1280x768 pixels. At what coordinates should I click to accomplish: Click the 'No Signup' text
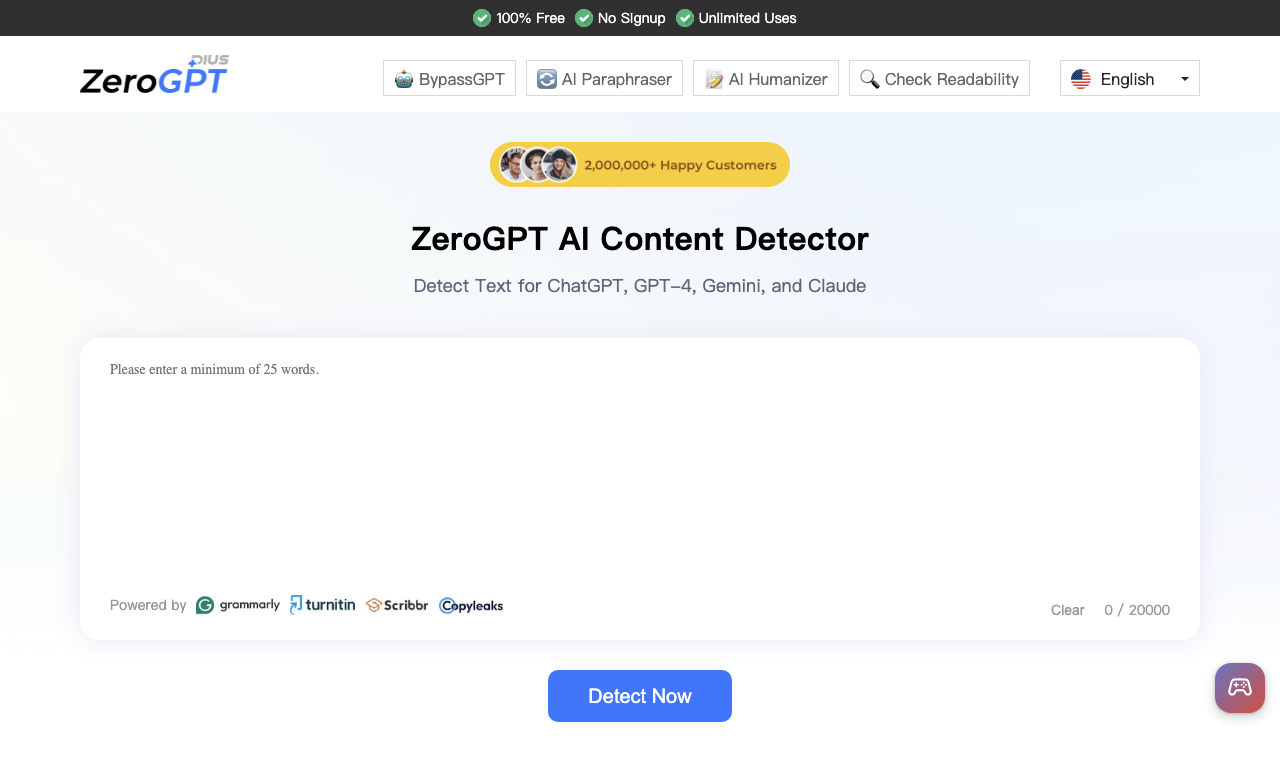click(632, 18)
